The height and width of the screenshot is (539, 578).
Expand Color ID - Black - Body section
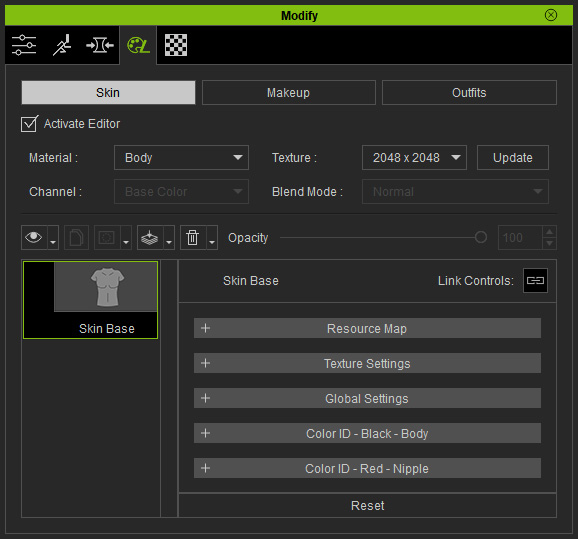click(x=367, y=433)
